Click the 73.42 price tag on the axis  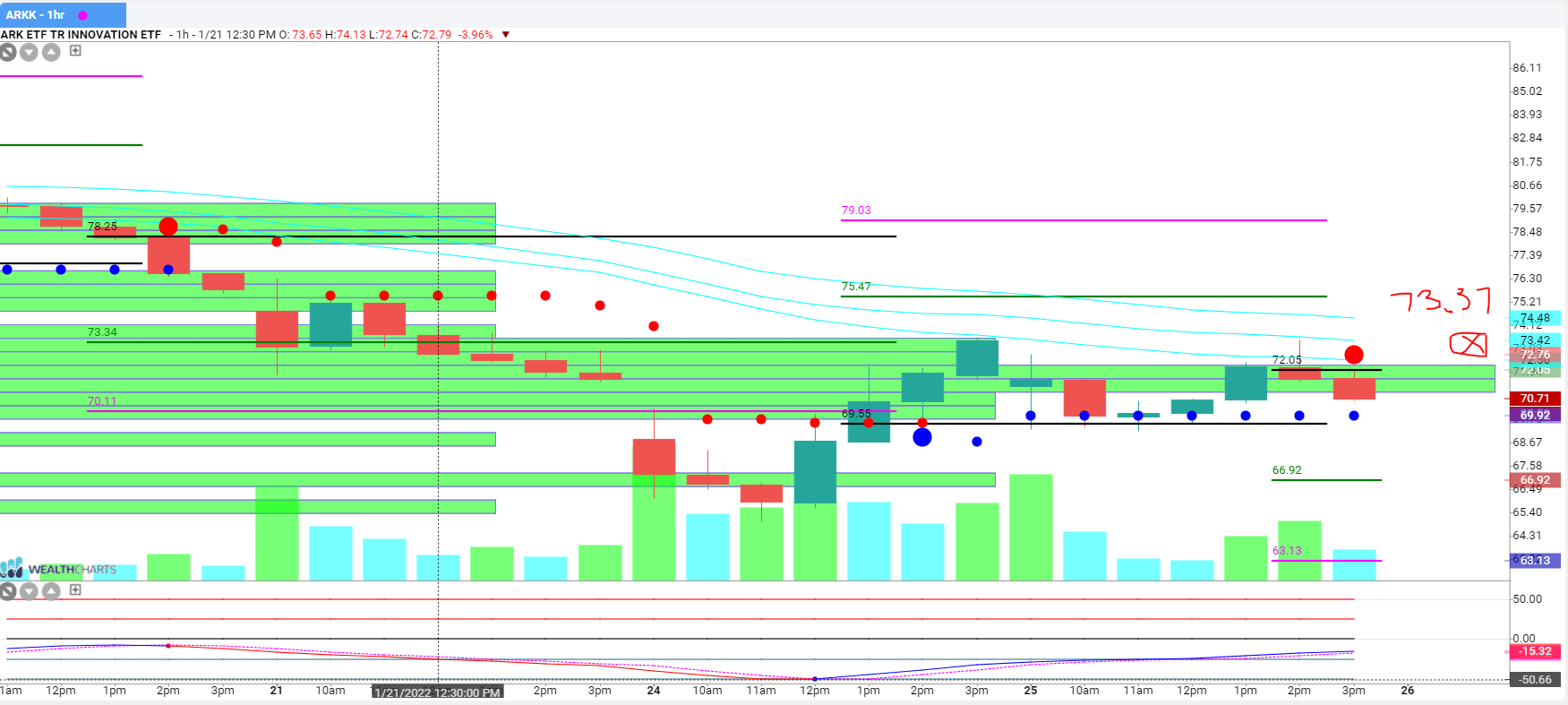(x=1535, y=340)
